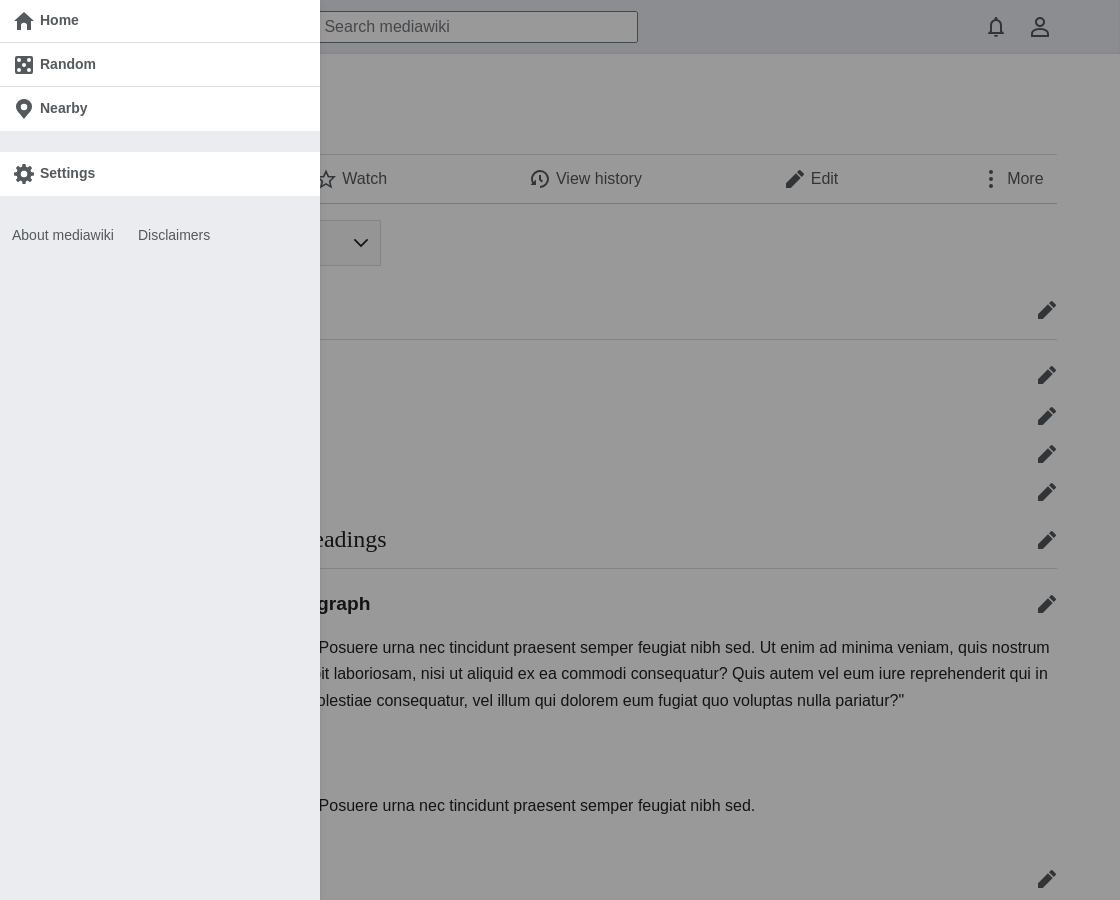Open notifications bell icon

[x=996, y=27]
